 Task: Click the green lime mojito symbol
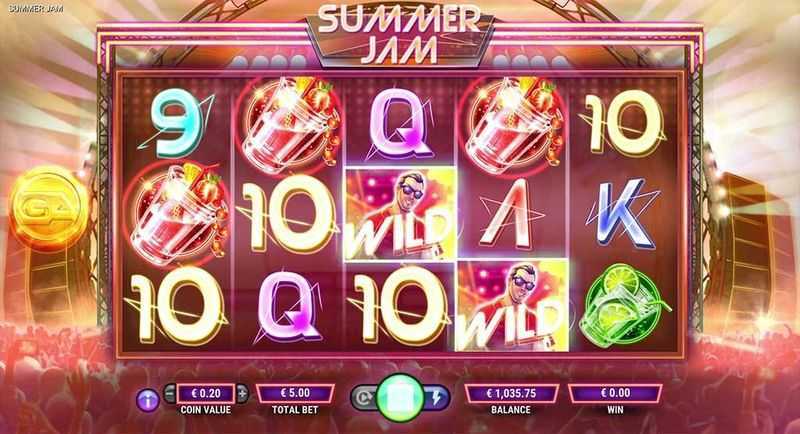click(x=624, y=305)
